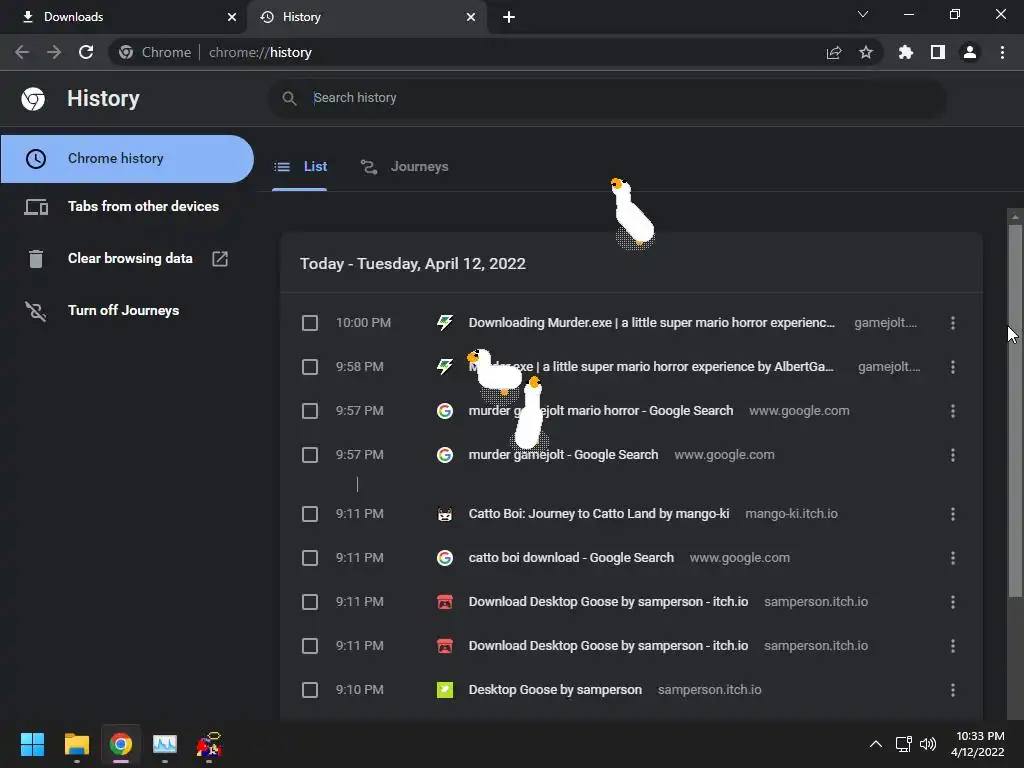Check the 9:10 PM Desktop Goose checkbox
The width and height of the screenshot is (1024, 768).
(310, 690)
